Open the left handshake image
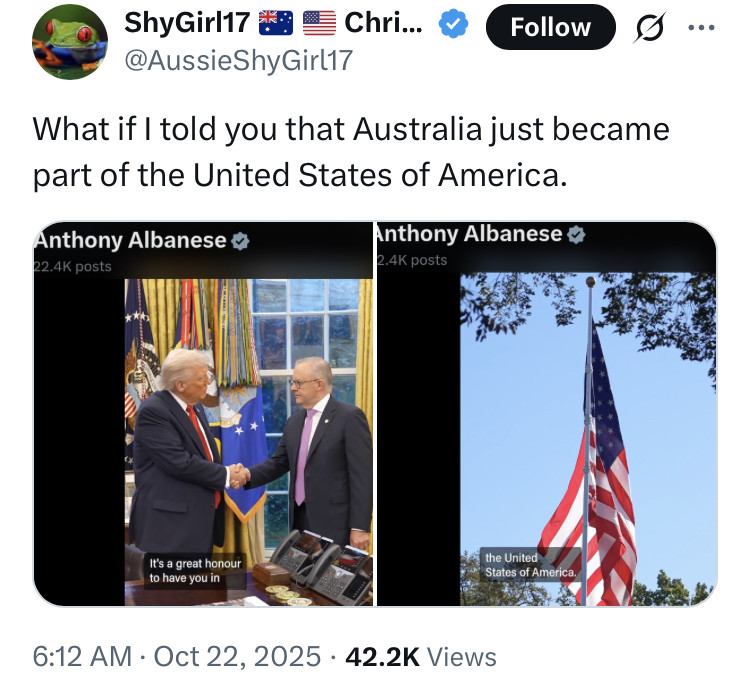Viewport: 750px width, 700px height. click(x=203, y=414)
